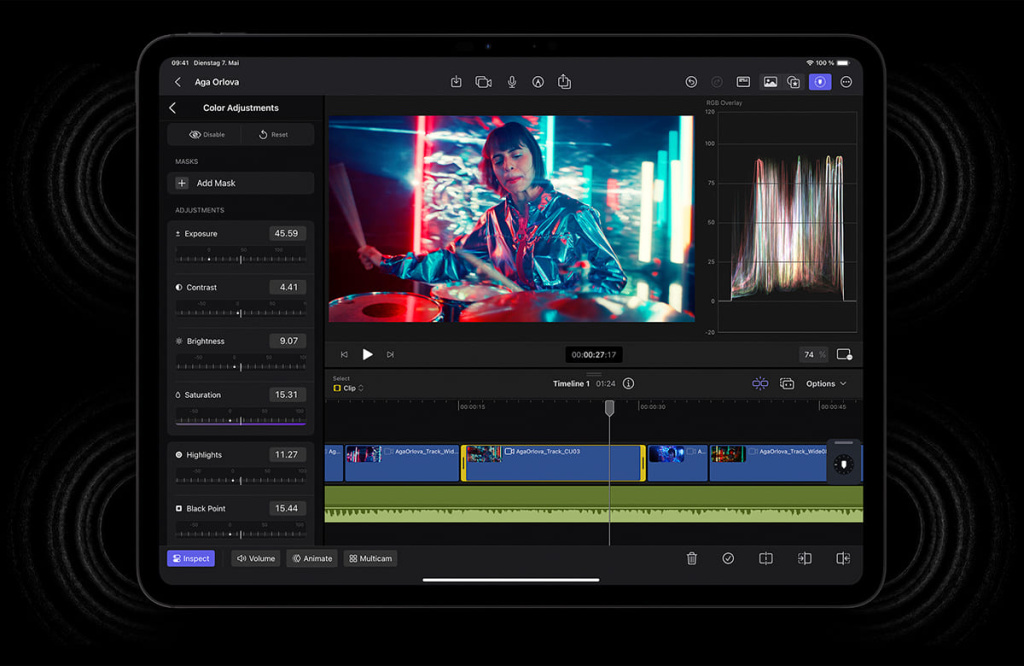Open the photo browser icon
The width and height of the screenshot is (1024, 666).
click(770, 82)
